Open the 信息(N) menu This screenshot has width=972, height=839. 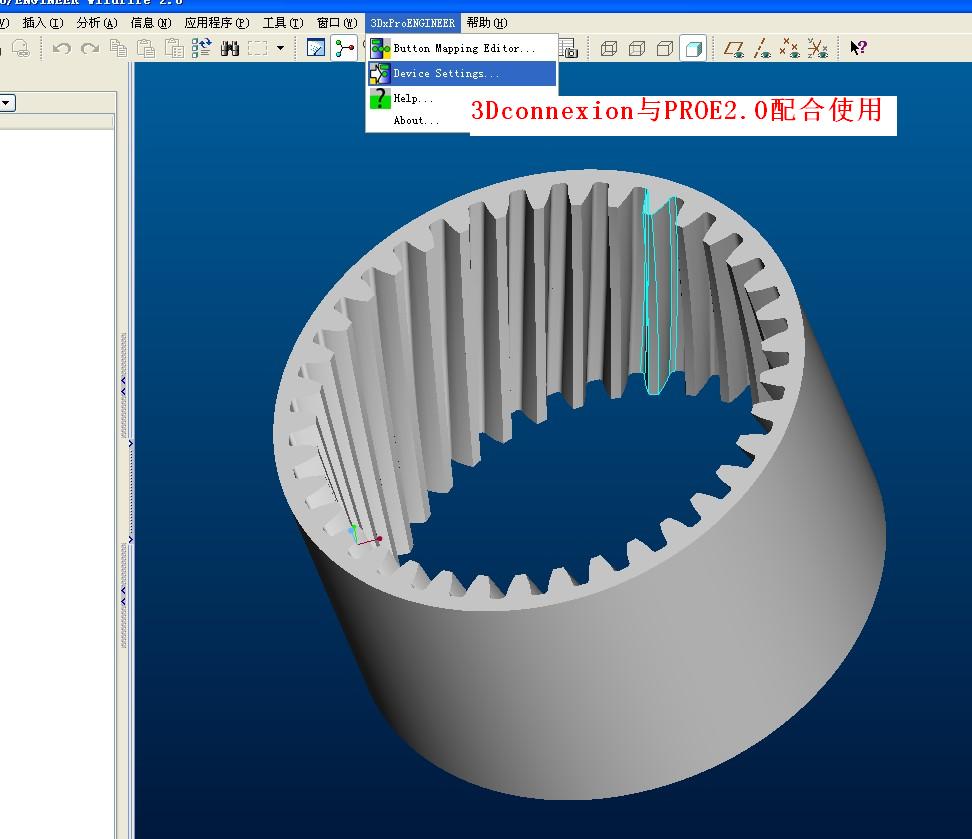tap(151, 23)
